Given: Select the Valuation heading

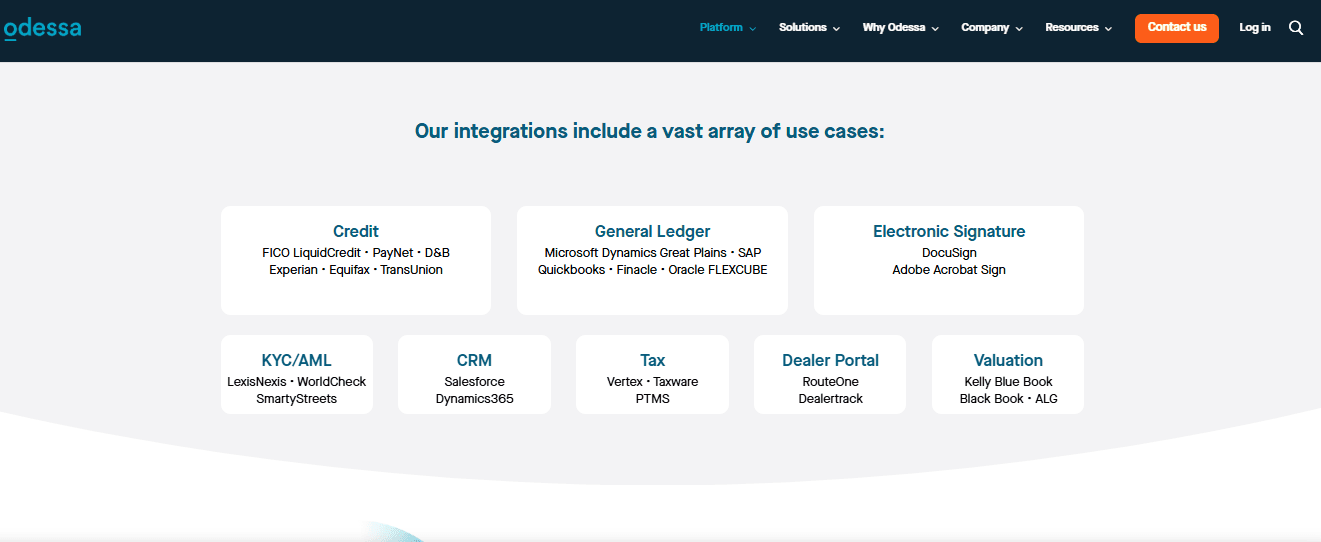Looking at the screenshot, I should point(1008,360).
